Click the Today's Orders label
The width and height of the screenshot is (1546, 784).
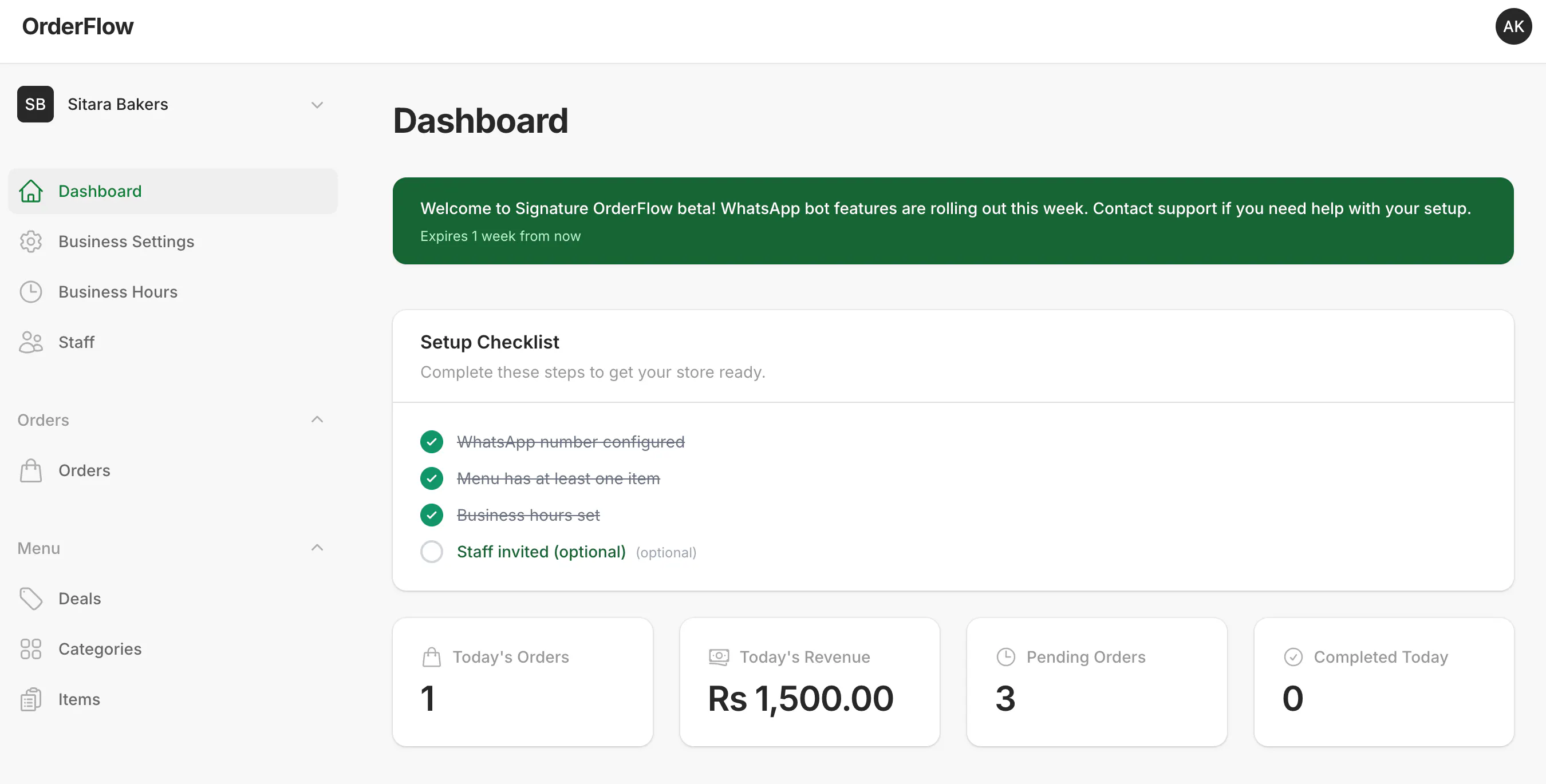(x=511, y=658)
